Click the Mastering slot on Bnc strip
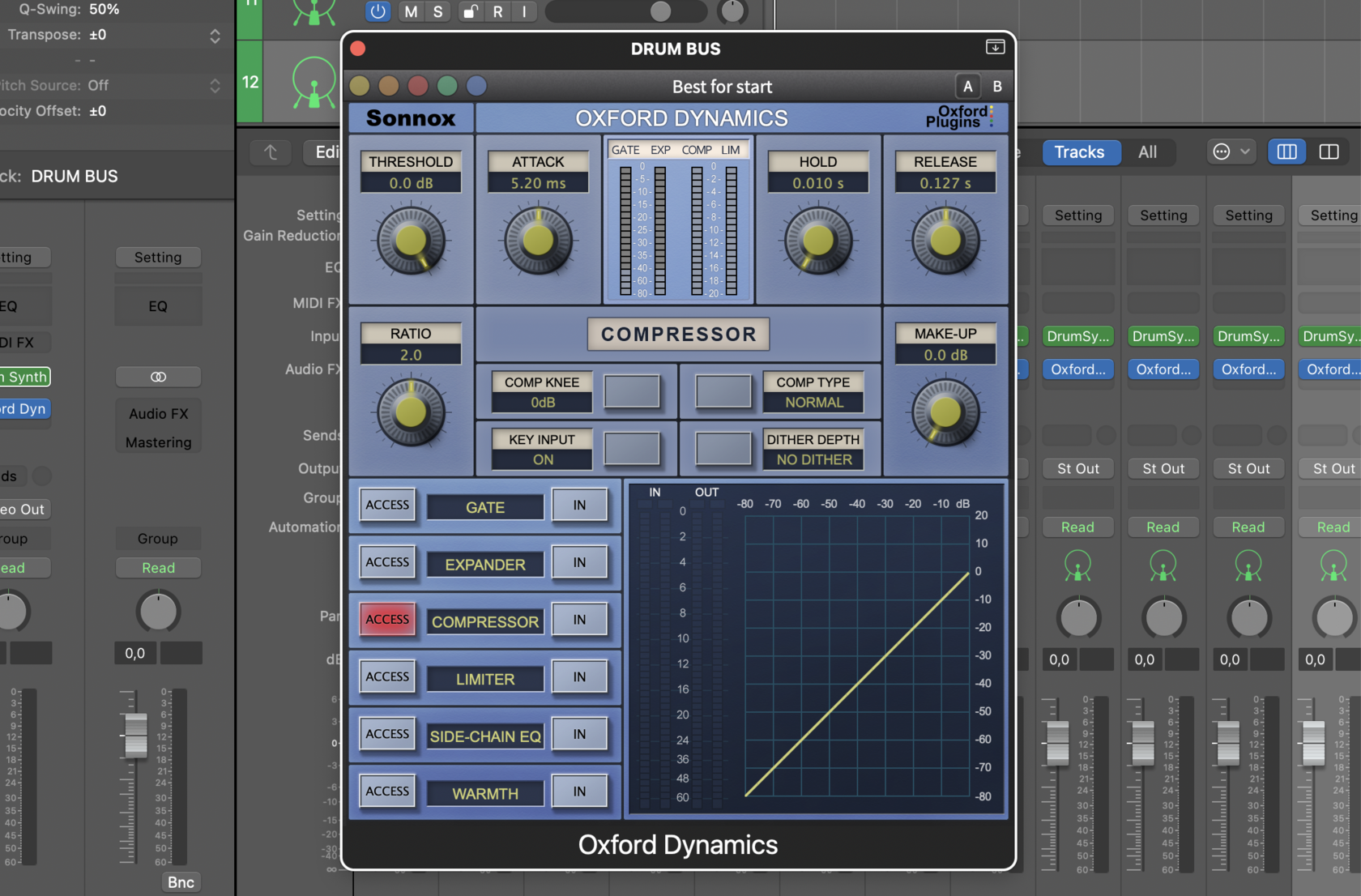 pos(158,442)
